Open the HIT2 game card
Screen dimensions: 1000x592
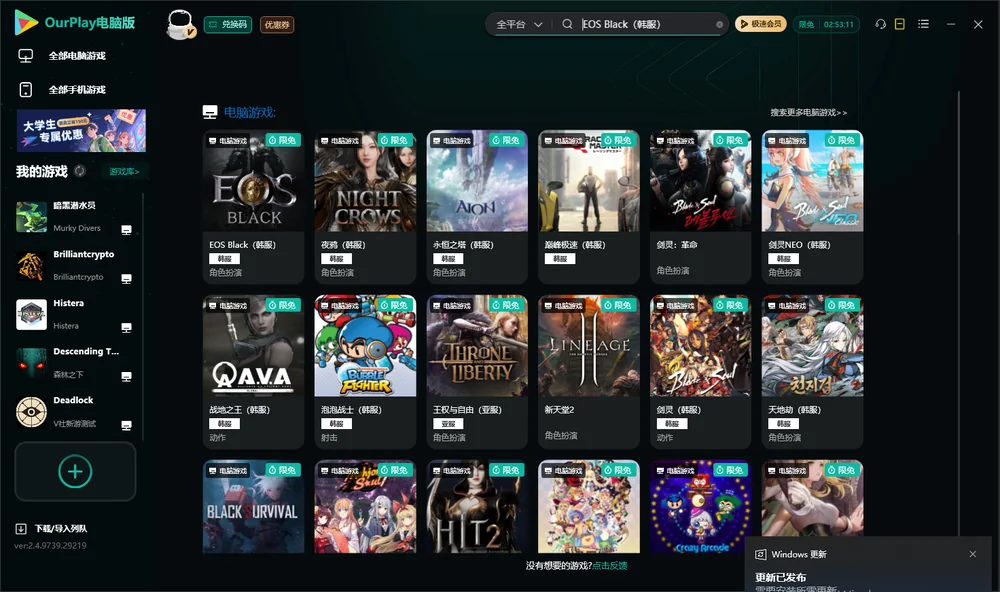(477, 507)
